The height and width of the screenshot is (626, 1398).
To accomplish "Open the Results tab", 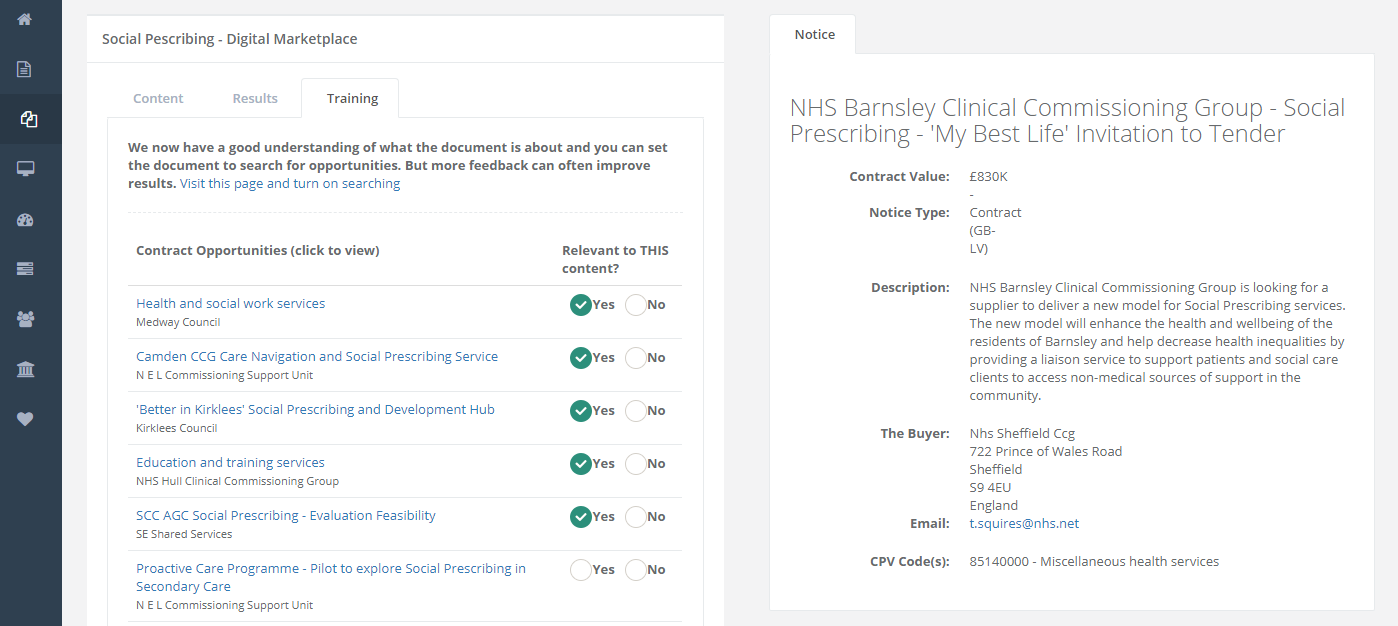I will click(255, 98).
